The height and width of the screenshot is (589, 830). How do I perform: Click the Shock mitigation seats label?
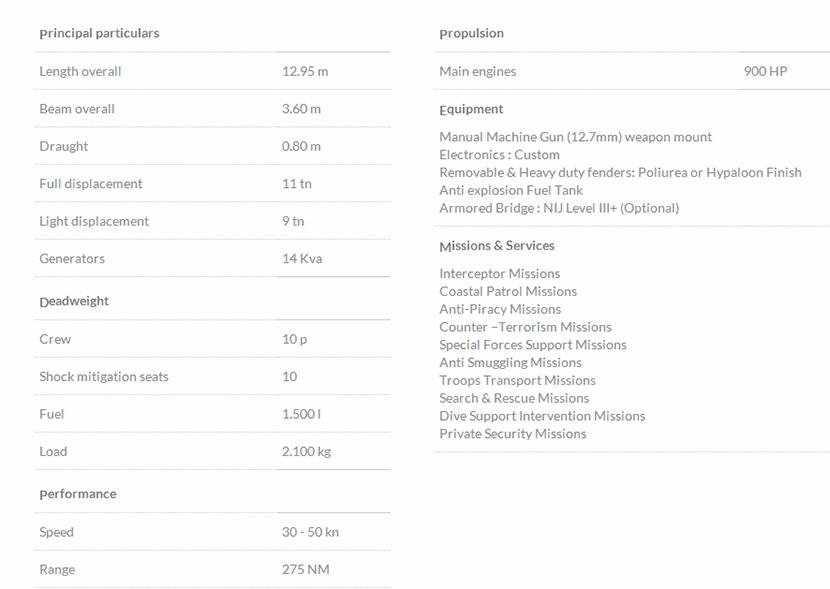pyautogui.click(x=104, y=377)
